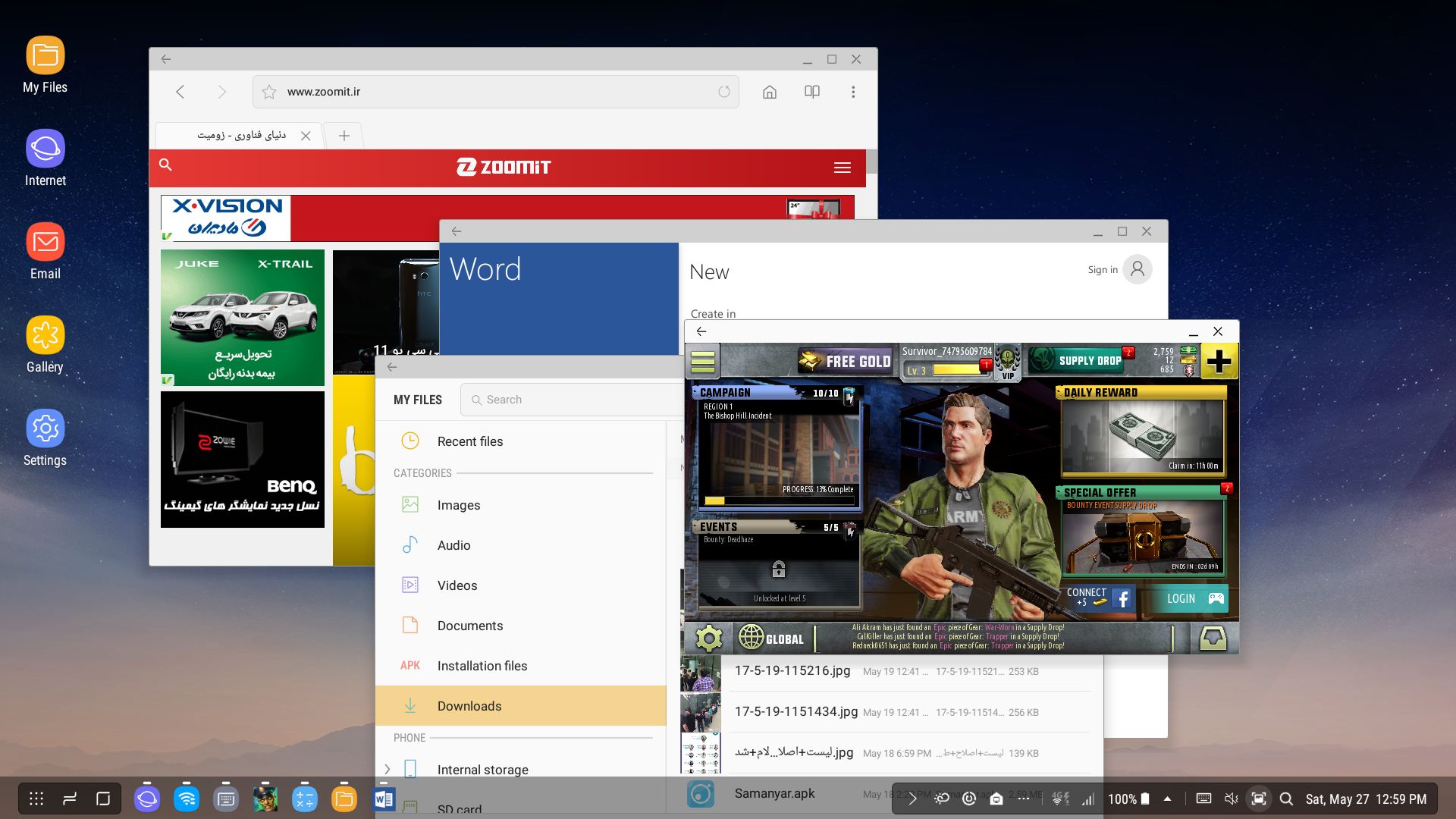Screen dimensions: 1456x819
Task: Open the browser bookmarks book icon
Action: 811,92
